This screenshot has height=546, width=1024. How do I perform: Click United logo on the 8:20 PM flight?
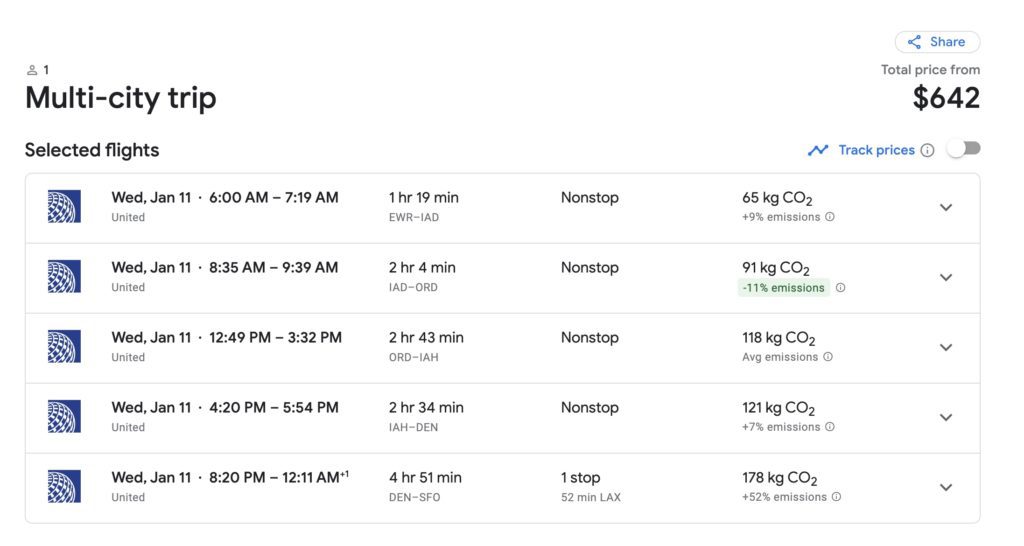tap(64, 487)
